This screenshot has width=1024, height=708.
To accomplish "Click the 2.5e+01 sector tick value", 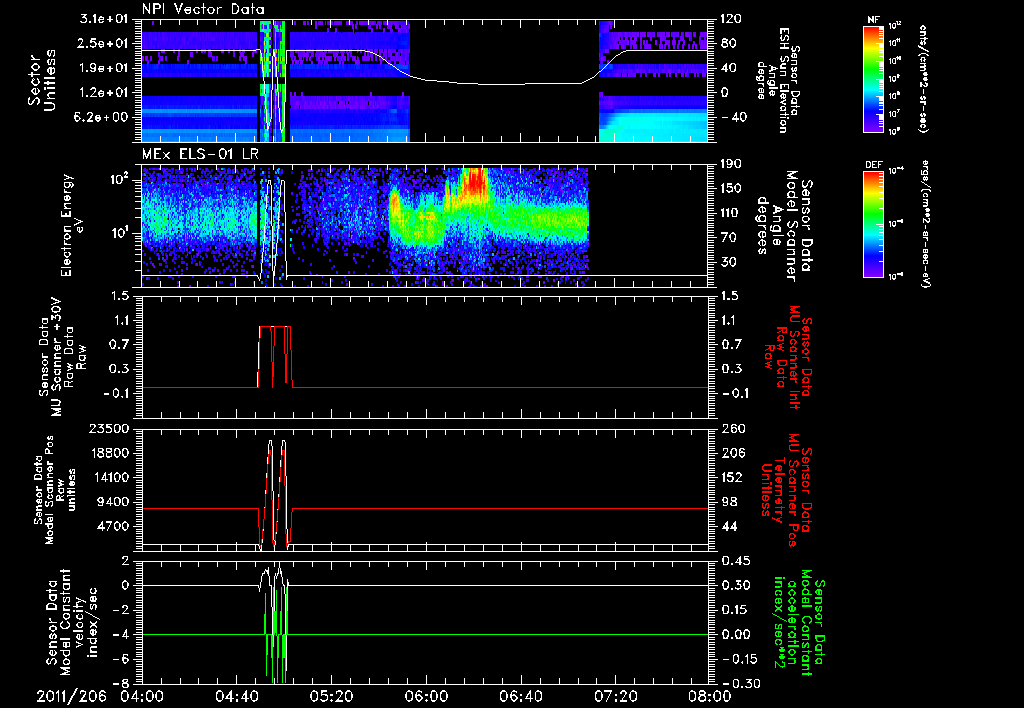I will 103,43.
